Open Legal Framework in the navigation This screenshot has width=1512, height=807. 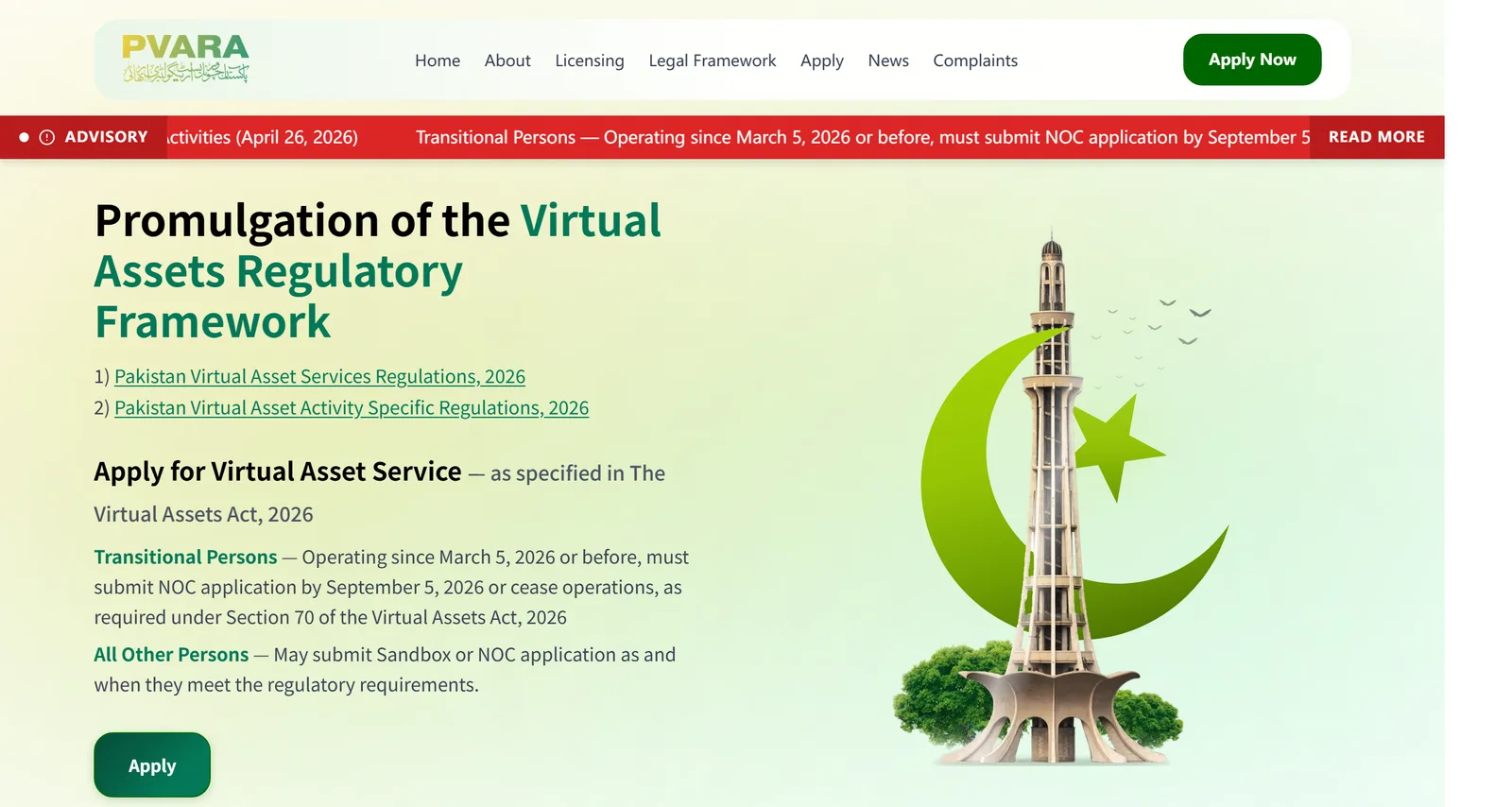click(713, 60)
